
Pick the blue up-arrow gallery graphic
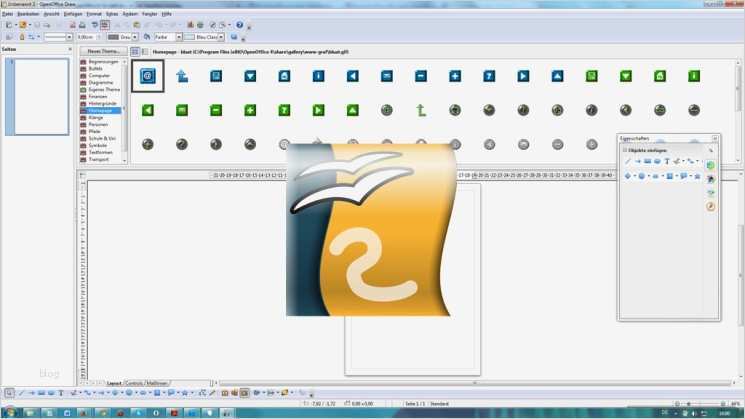pyautogui.click(x=182, y=76)
